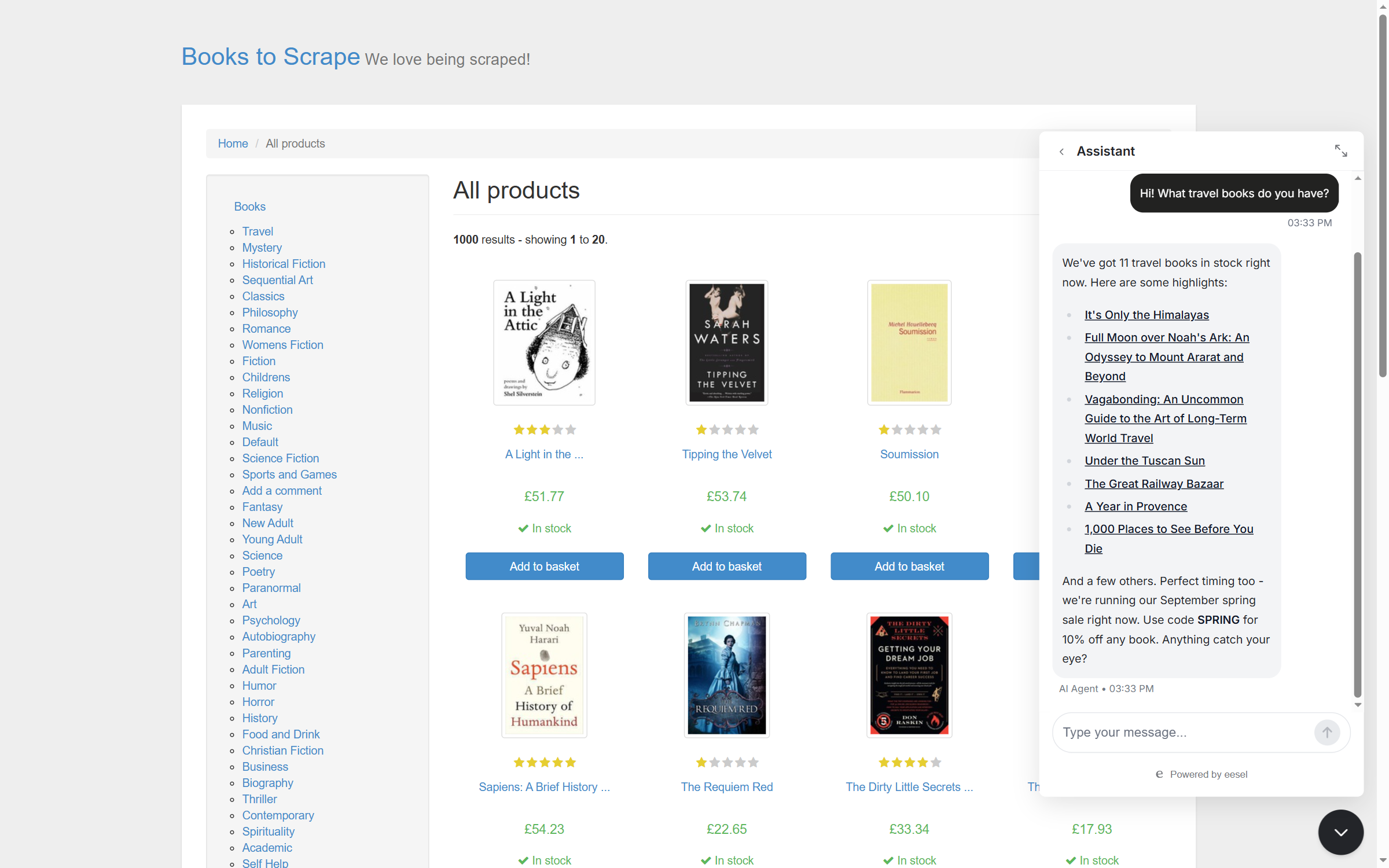Screen dimensions: 1389x868
Task: Open Under the Tuscan Sun link
Action: point(1144,461)
